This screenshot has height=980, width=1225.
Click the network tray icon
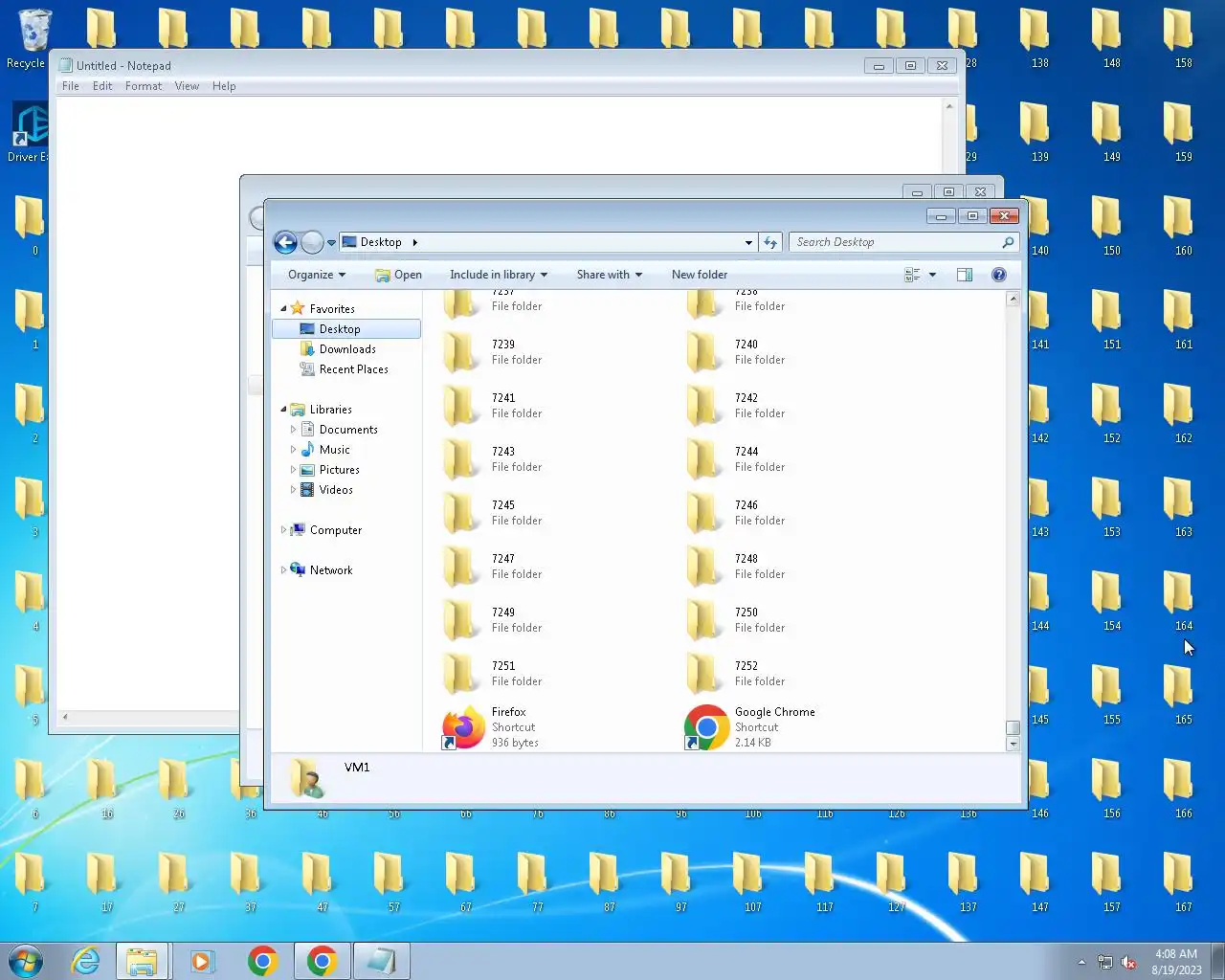(1104, 962)
